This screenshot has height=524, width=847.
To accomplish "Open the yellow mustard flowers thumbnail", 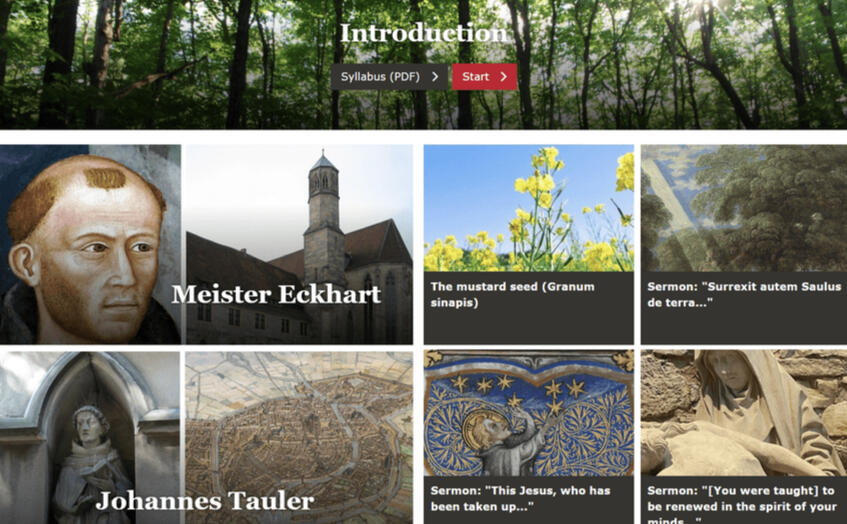I will click(529, 208).
